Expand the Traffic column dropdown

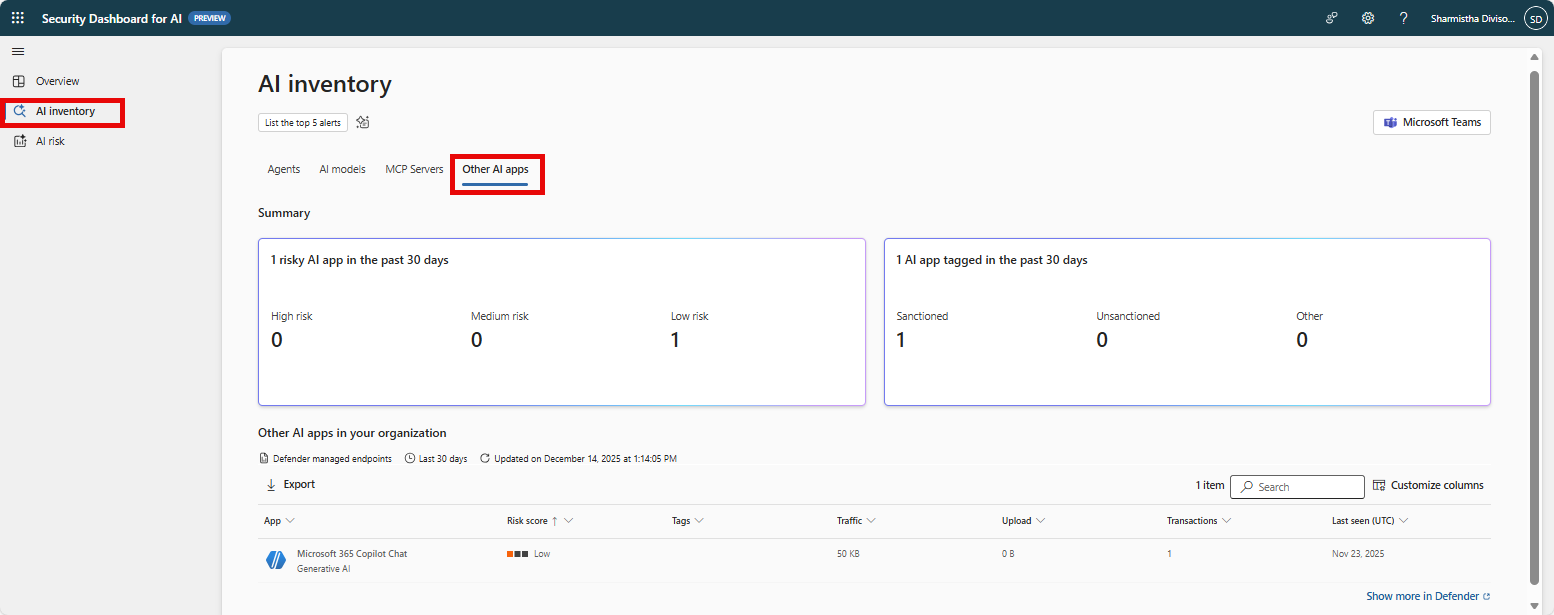(x=872, y=521)
